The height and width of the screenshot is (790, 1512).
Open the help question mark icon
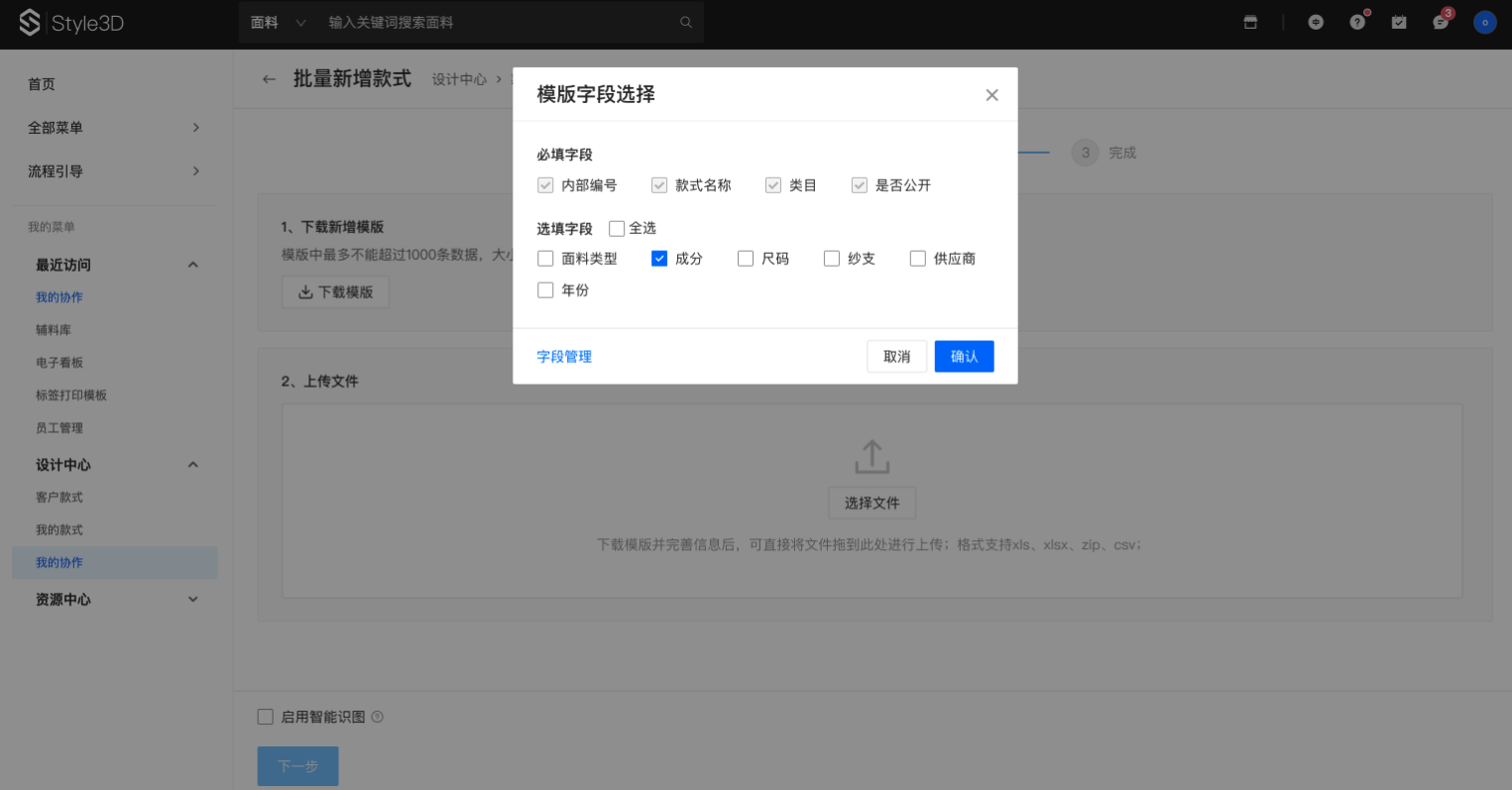[x=1357, y=22]
